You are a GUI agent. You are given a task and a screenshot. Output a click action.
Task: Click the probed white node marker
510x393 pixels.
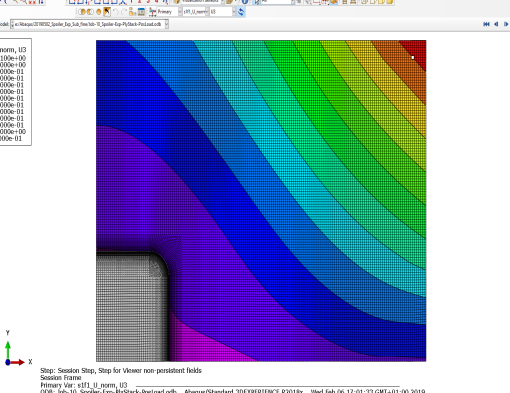413,58
